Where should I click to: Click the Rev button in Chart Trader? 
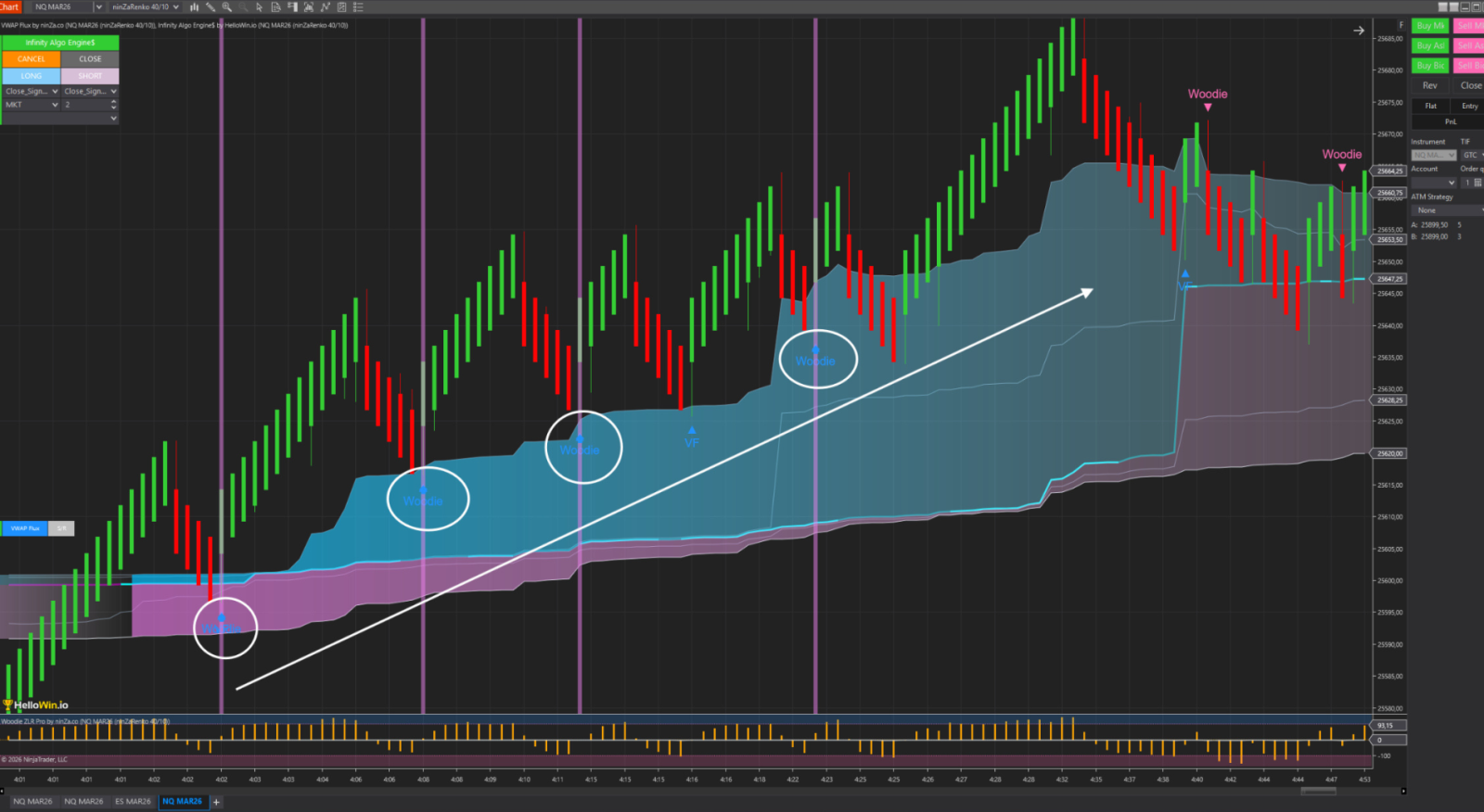point(1430,85)
